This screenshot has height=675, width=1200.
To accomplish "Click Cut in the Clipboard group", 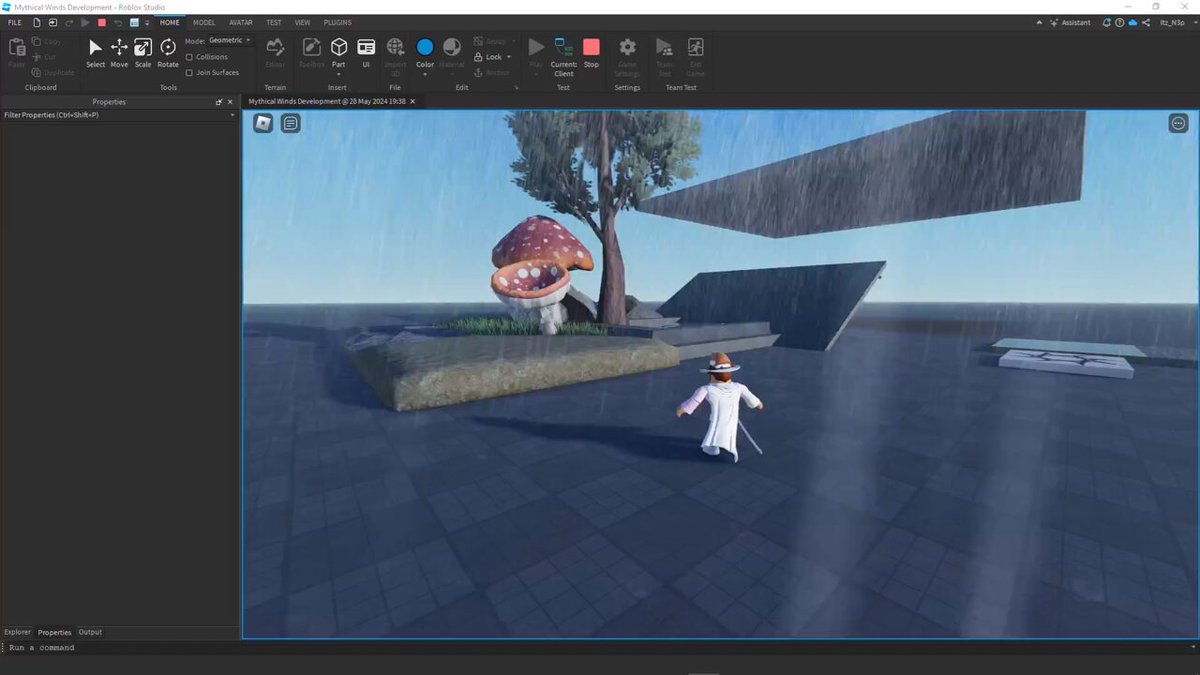I will point(44,57).
